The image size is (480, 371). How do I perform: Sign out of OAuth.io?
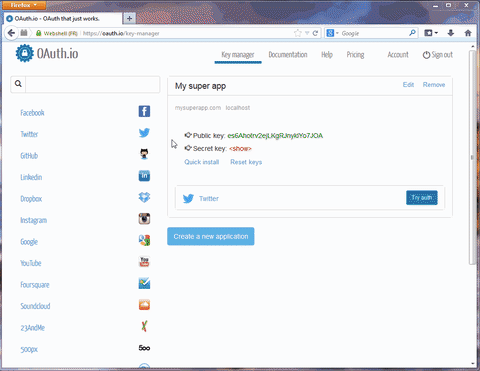pos(438,55)
